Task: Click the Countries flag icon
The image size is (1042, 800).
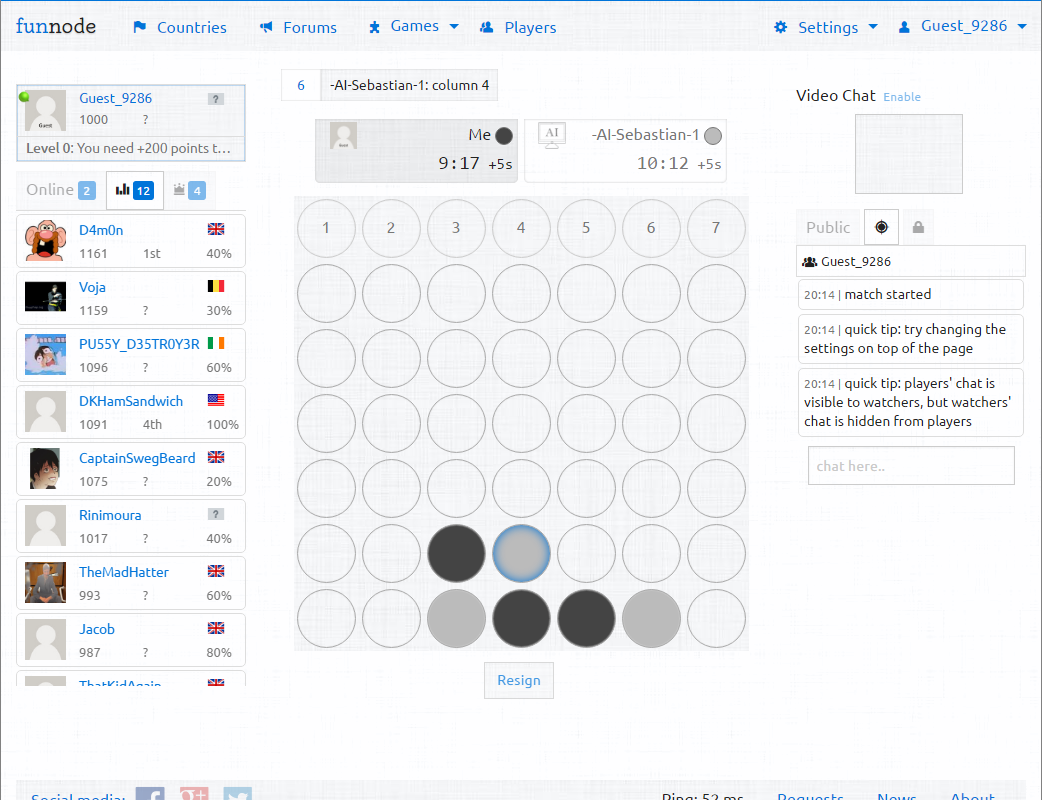Action: point(140,27)
